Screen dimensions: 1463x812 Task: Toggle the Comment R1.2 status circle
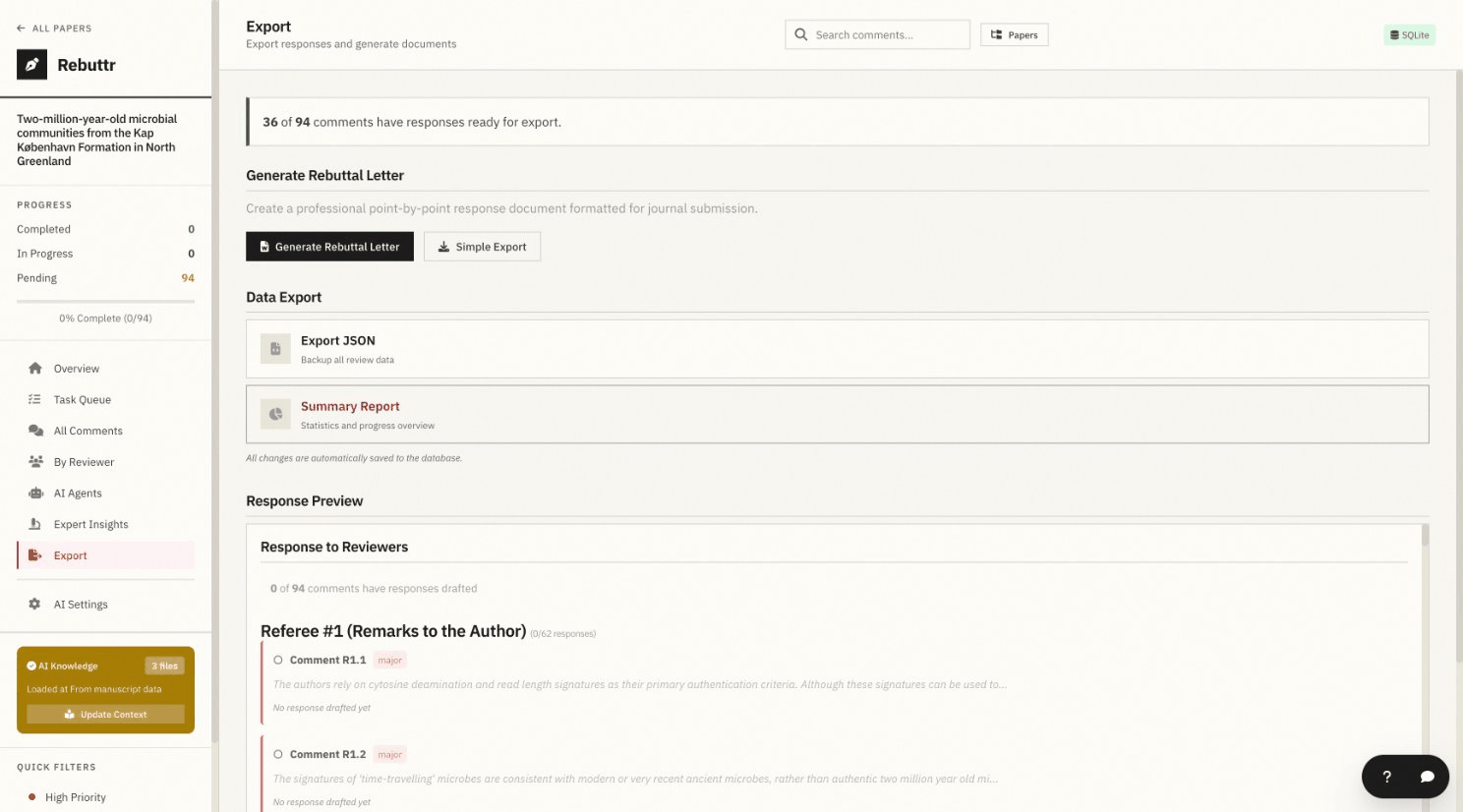[x=278, y=755]
